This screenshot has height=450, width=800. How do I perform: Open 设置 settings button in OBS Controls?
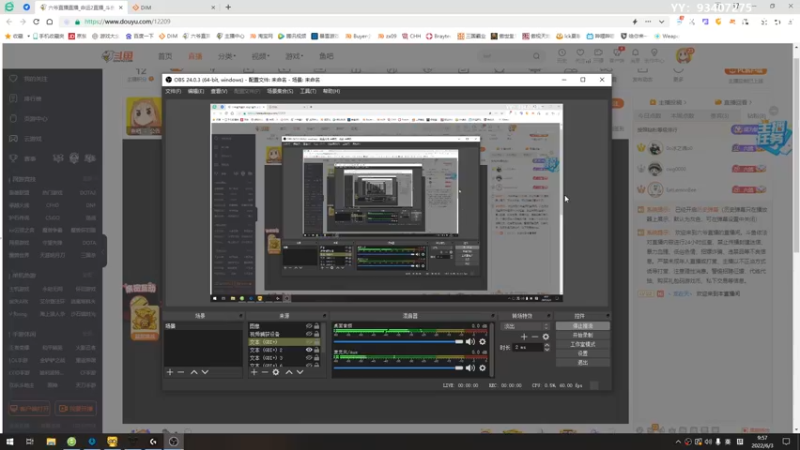point(583,354)
